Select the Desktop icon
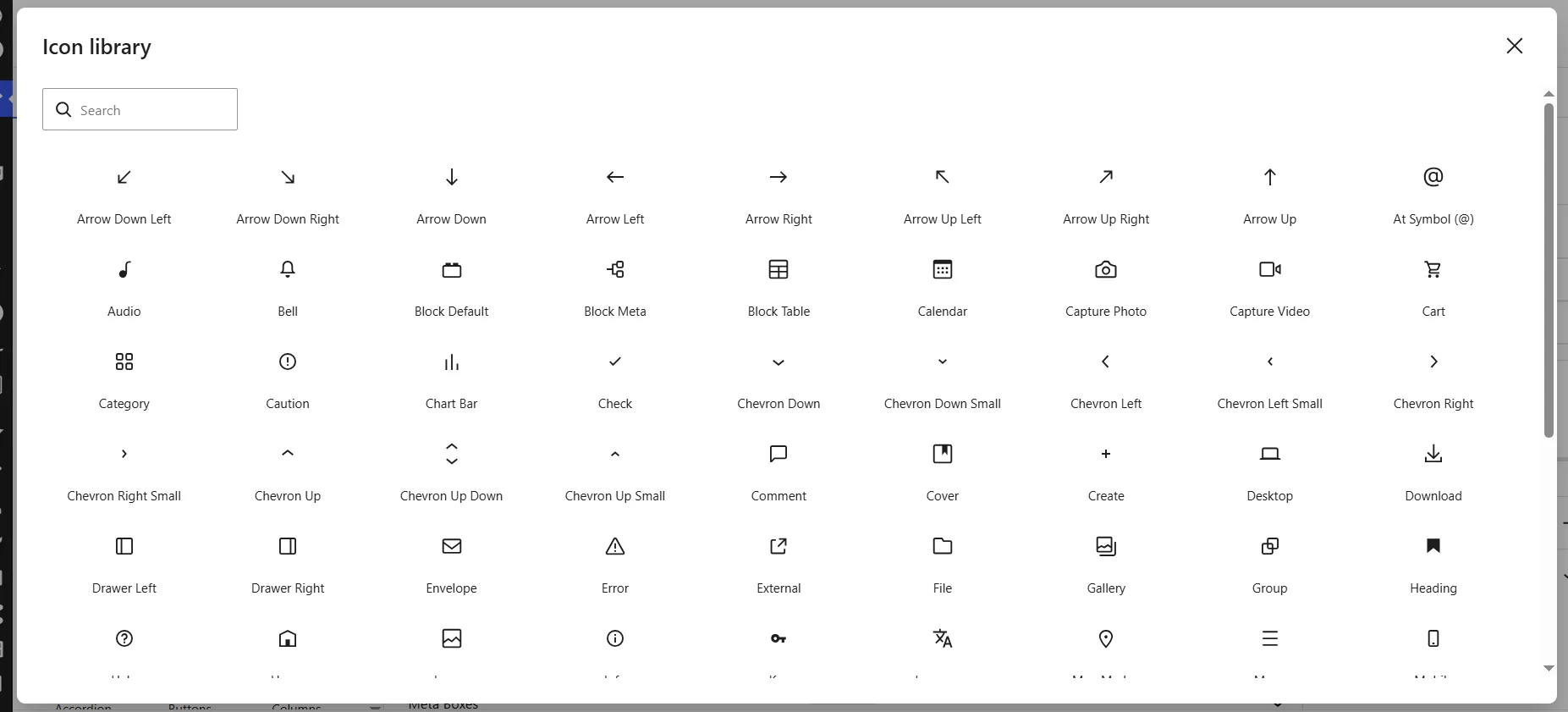The height and width of the screenshot is (712, 1568). click(1270, 454)
